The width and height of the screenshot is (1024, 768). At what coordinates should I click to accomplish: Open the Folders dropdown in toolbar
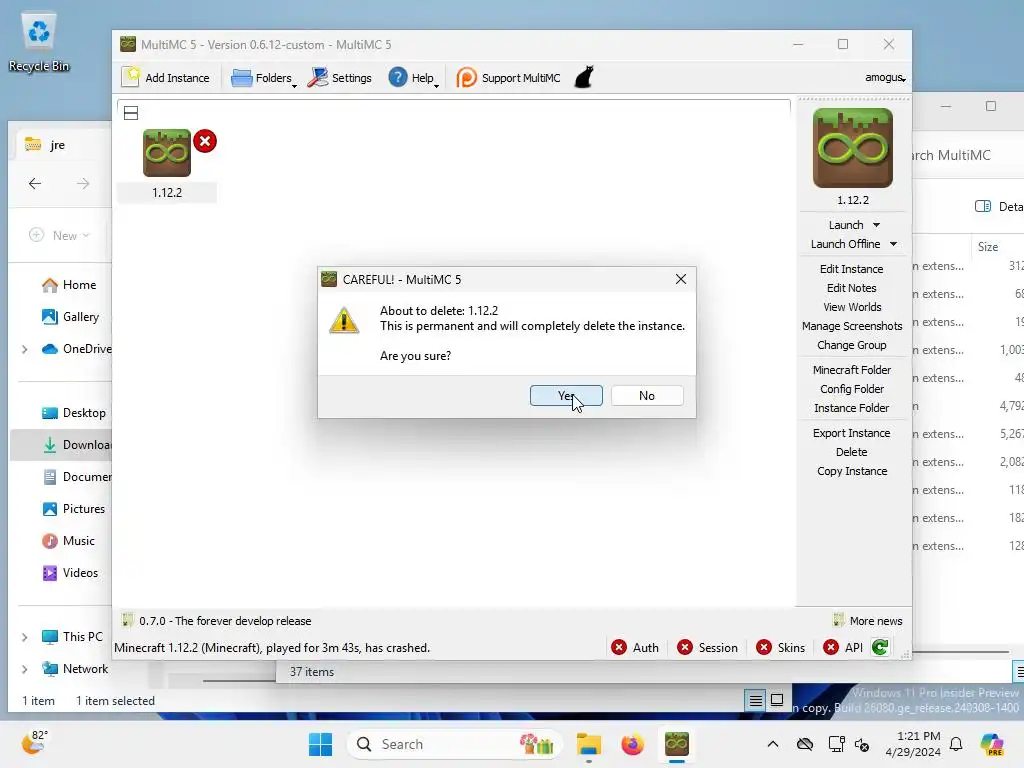263,77
